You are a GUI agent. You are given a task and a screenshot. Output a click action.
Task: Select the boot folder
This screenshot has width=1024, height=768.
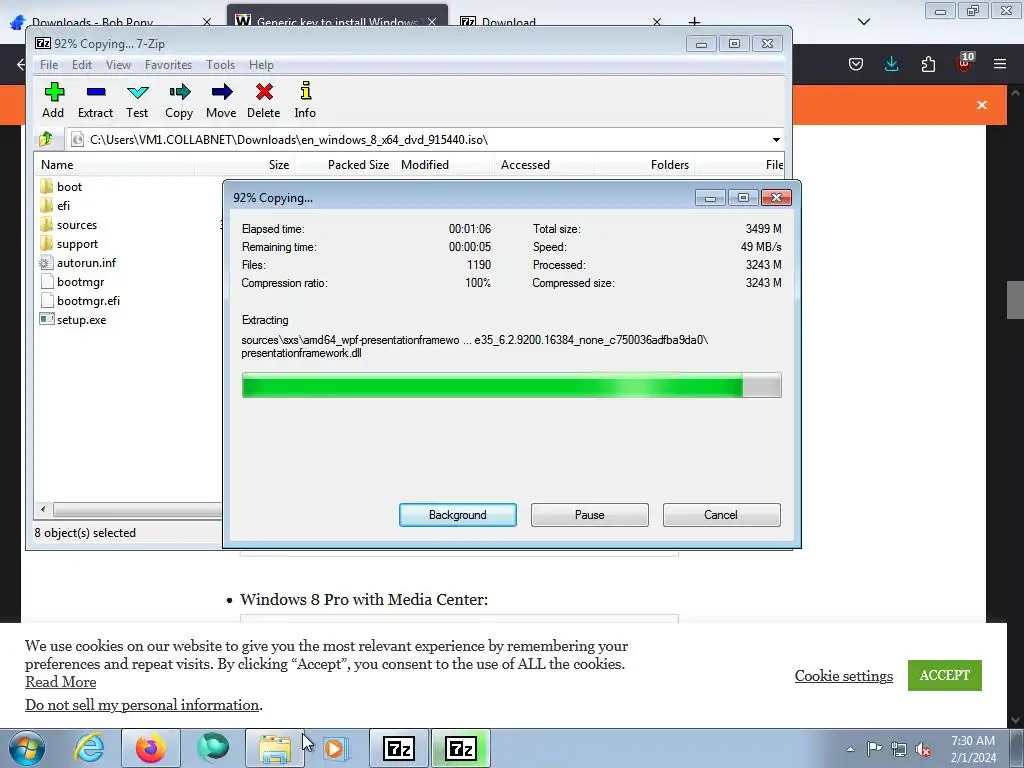[x=61, y=187]
